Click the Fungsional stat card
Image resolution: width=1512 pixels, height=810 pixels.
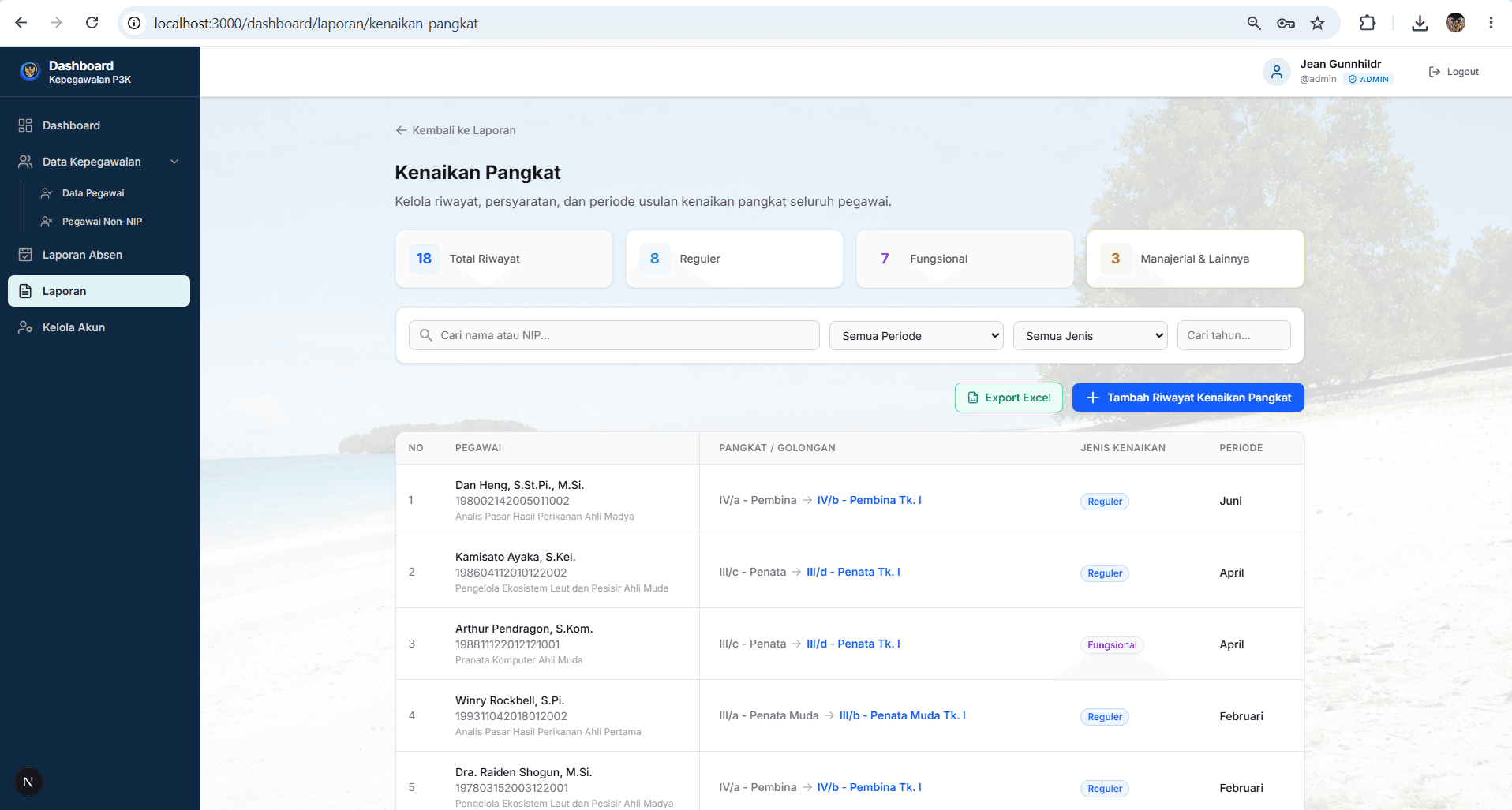pos(964,259)
